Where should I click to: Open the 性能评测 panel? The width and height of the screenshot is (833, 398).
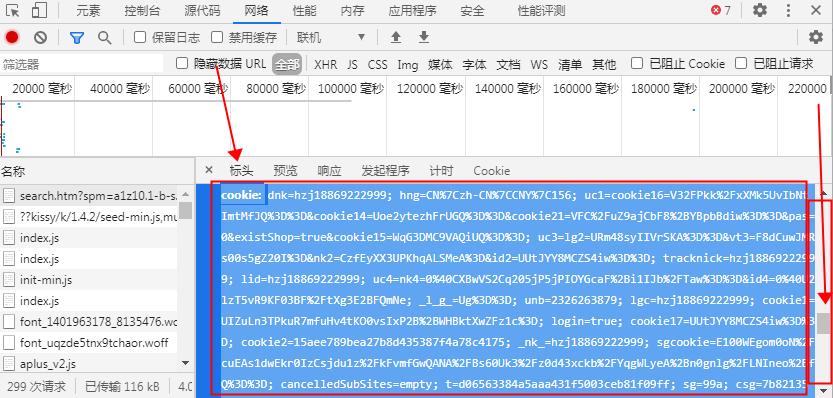pyautogui.click(x=541, y=10)
